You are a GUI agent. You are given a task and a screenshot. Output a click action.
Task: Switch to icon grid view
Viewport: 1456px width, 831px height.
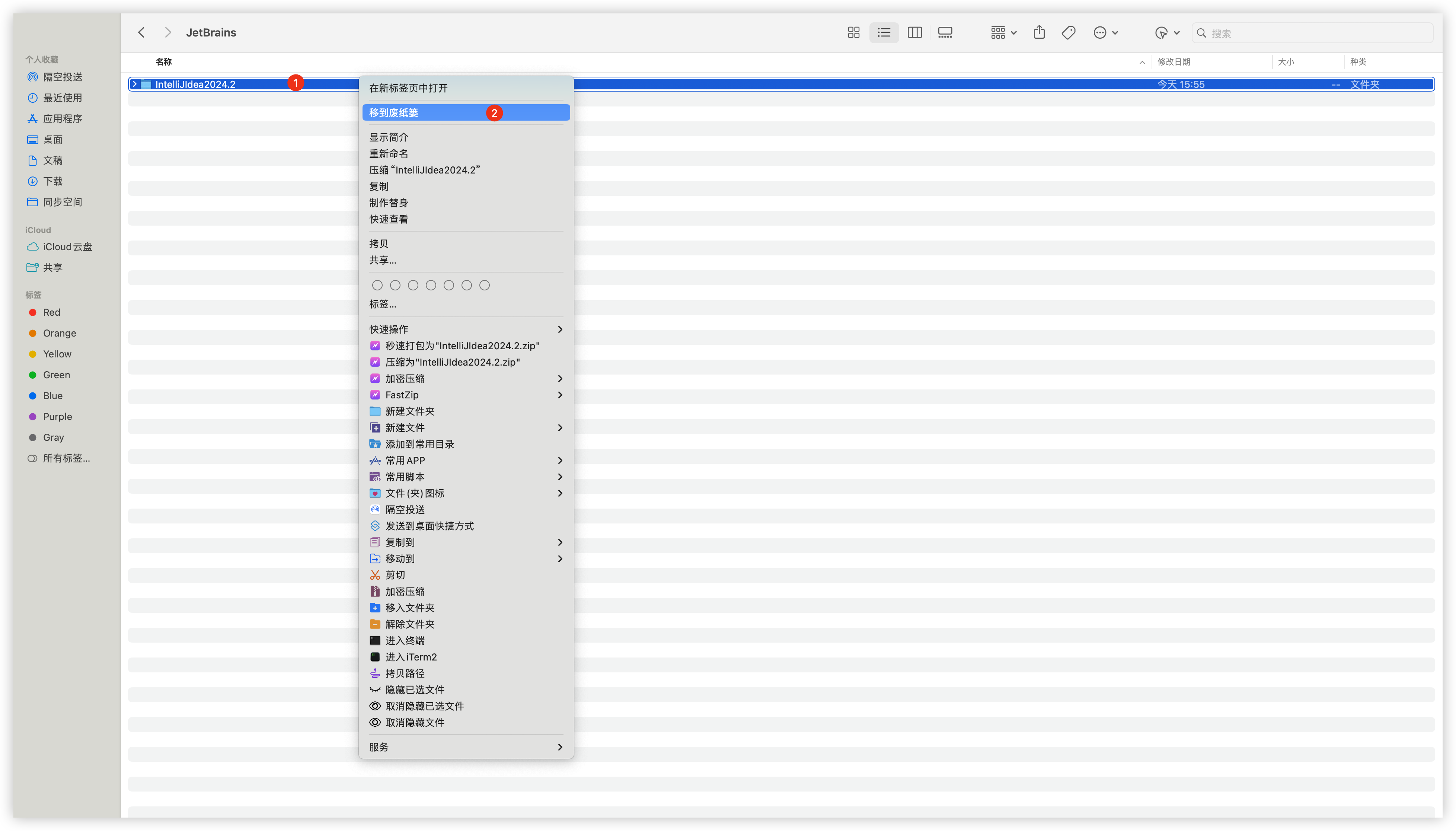click(853, 32)
